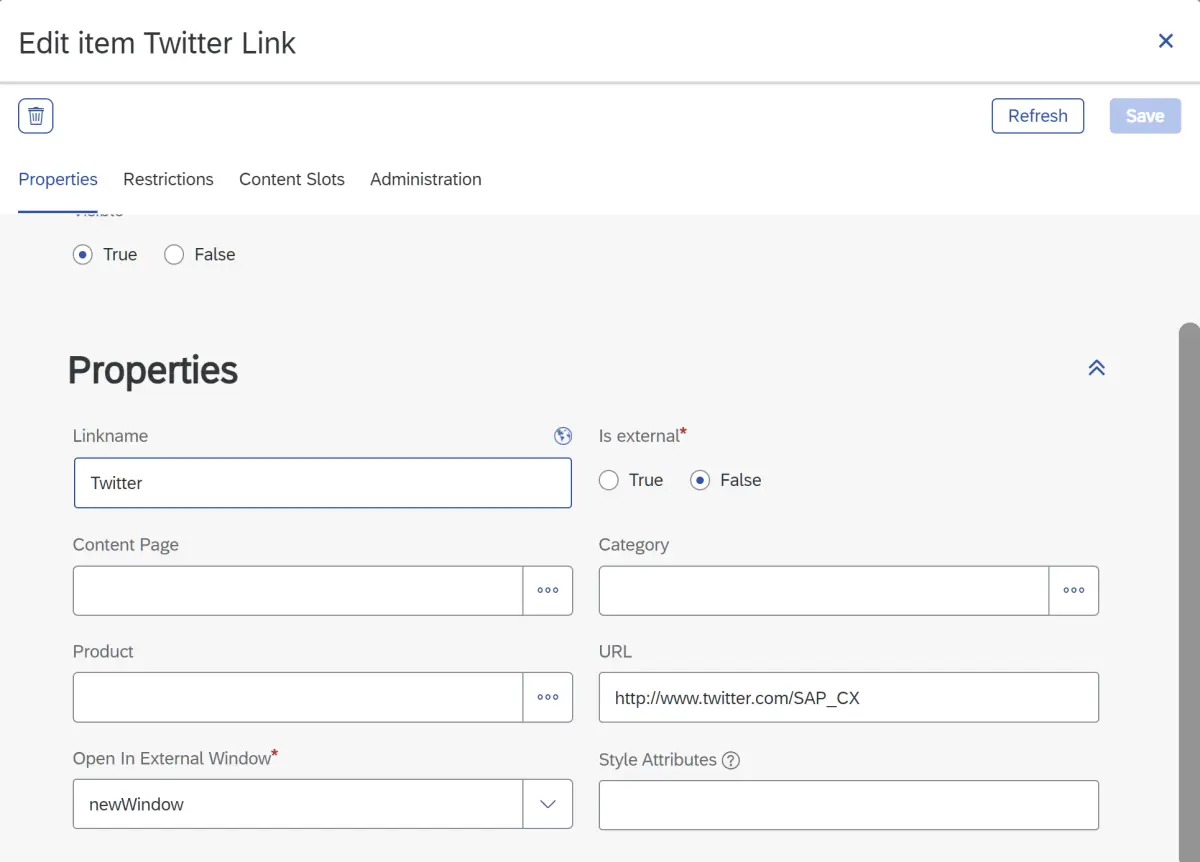The height and width of the screenshot is (862, 1200).
Task: Set Is external to False
Action: pos(700,481)
